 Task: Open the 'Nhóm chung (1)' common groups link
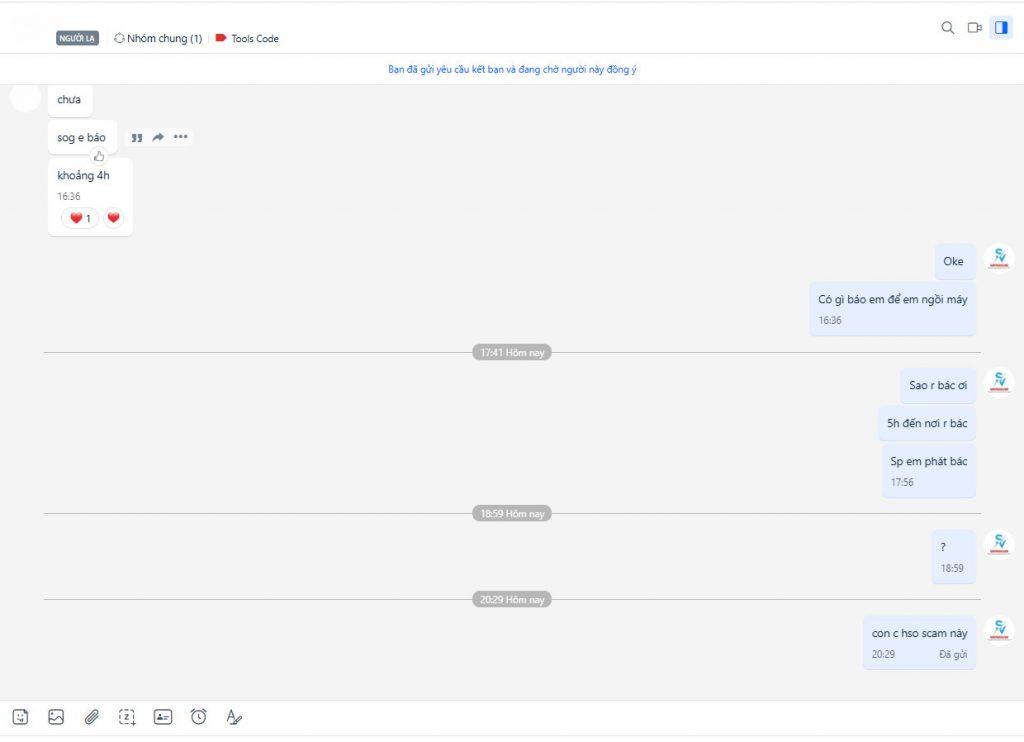[x=158, y=39]
